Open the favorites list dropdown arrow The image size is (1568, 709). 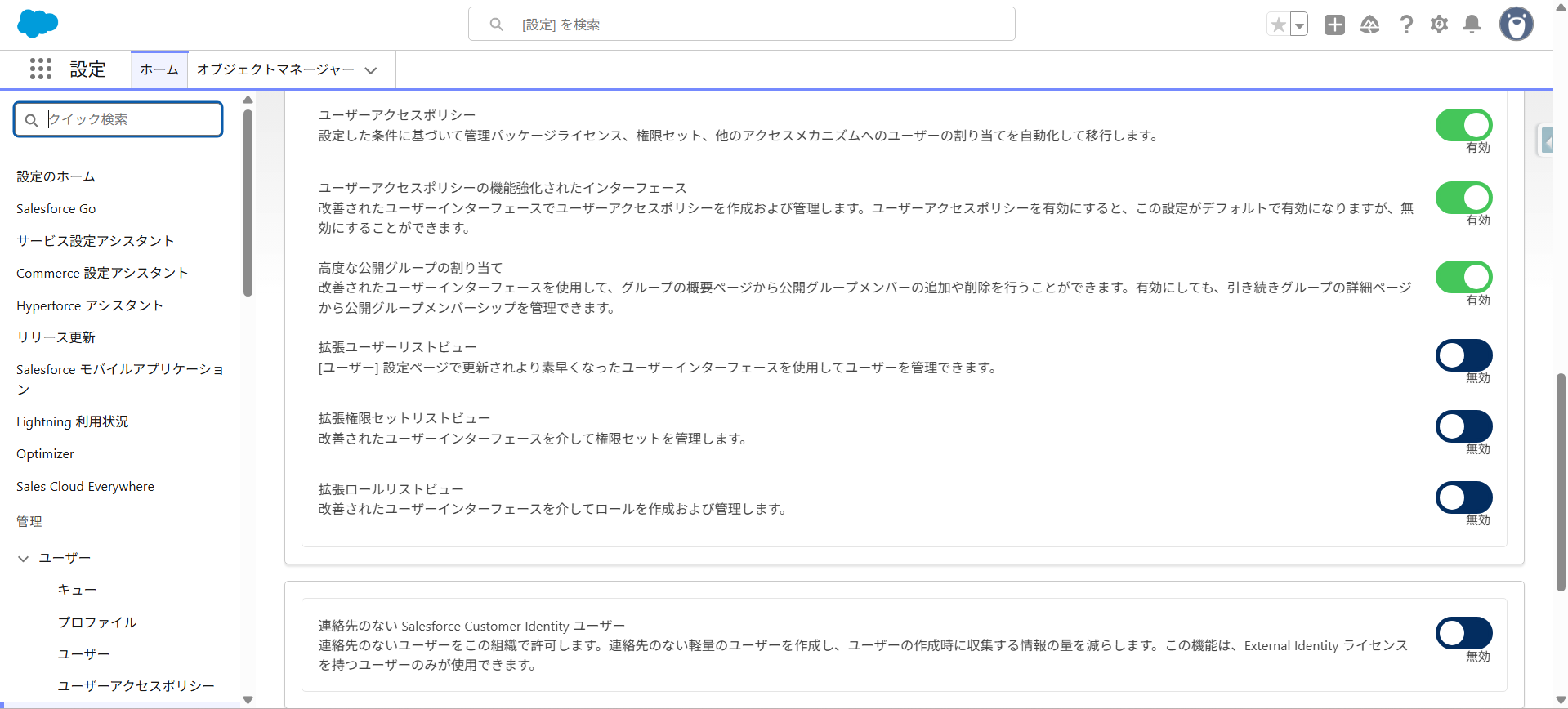[1298, 25]
